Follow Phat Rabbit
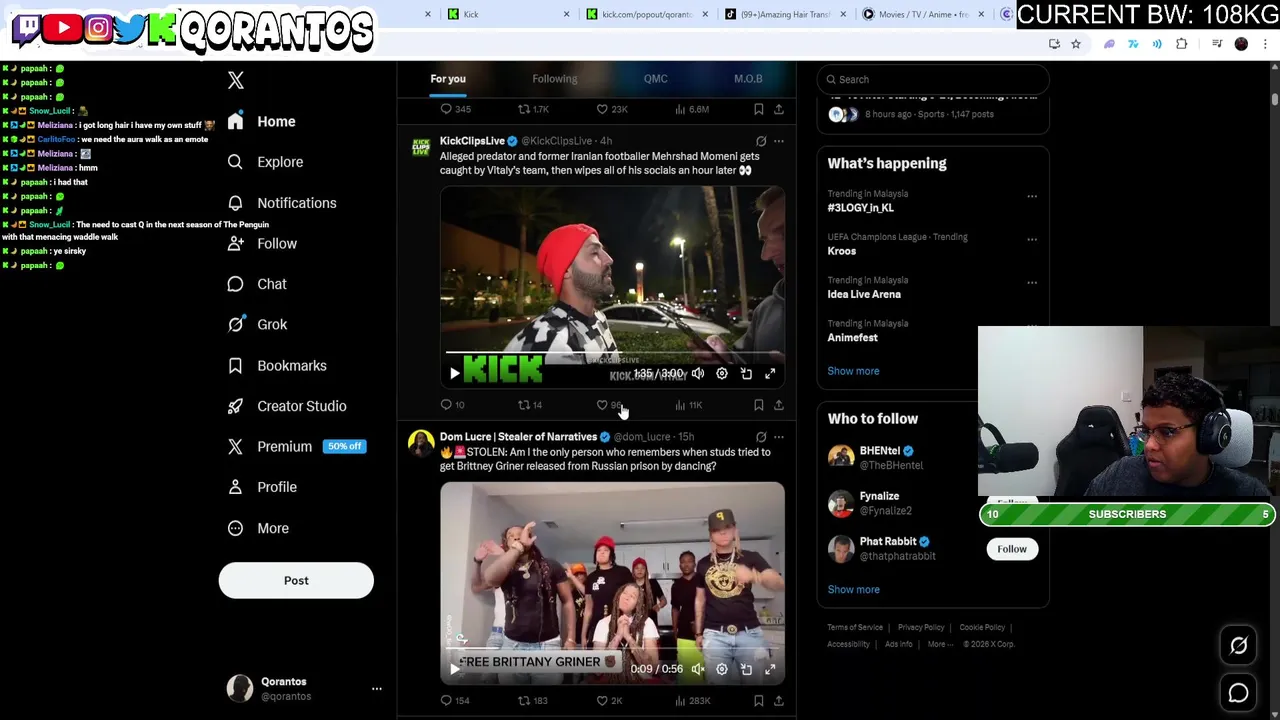Image resolution: width=1280 pixels, height=720 pixels. click(1012, 549)
